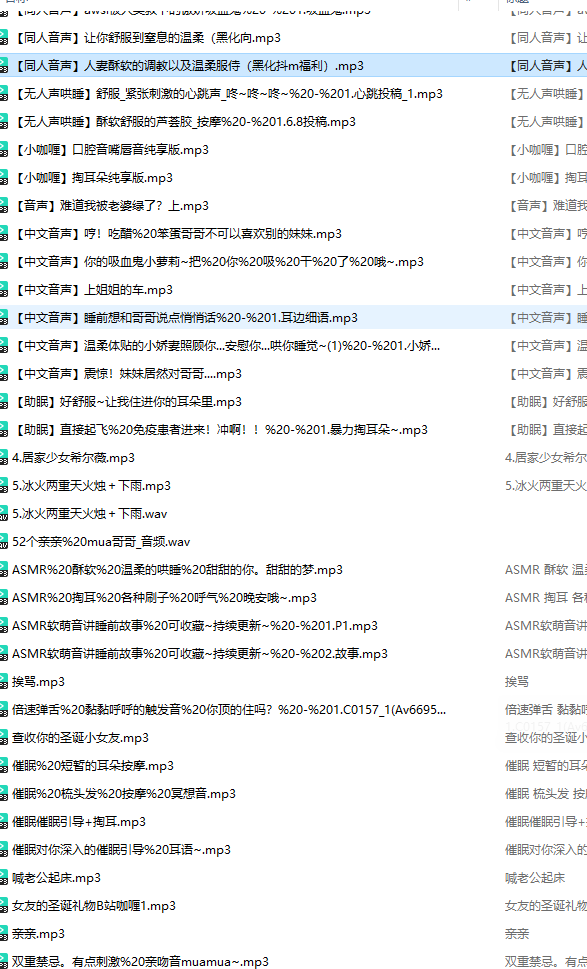Image resolution: width=587 pixels, height=969 pixels.
Task: Click the mp3 icon beside 5.冰火两重天火烛 + 下雨.mp3
Action: pyautogui.click(x=4, y=486)
